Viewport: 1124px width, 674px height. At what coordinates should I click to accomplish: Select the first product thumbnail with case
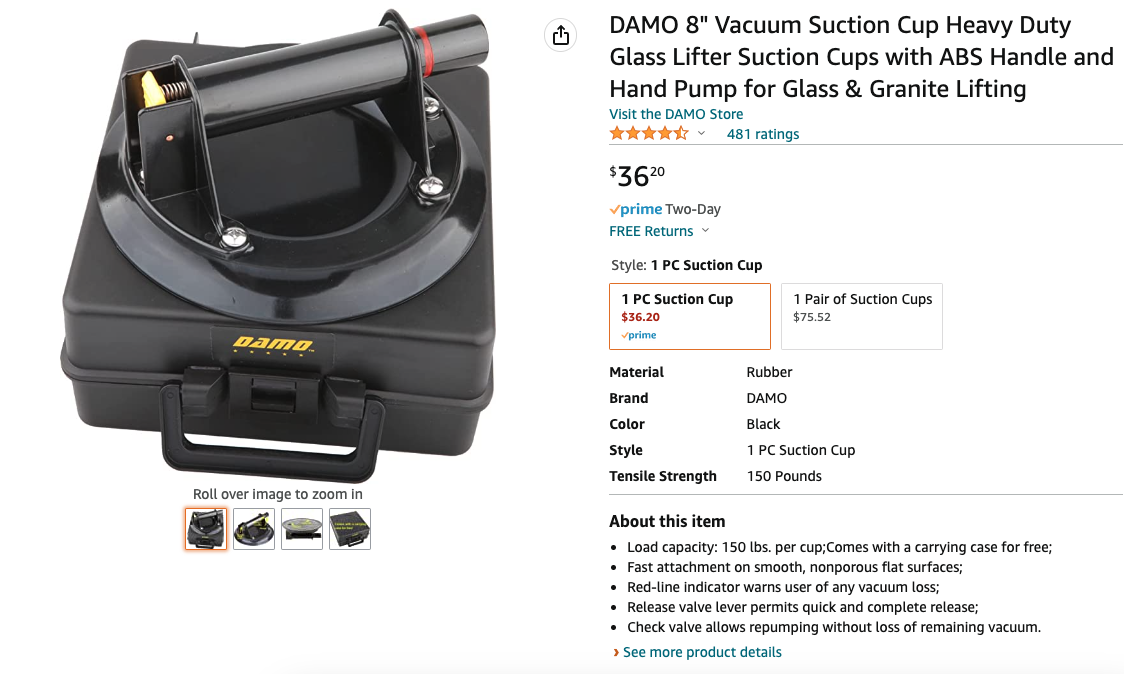(206, 529)
